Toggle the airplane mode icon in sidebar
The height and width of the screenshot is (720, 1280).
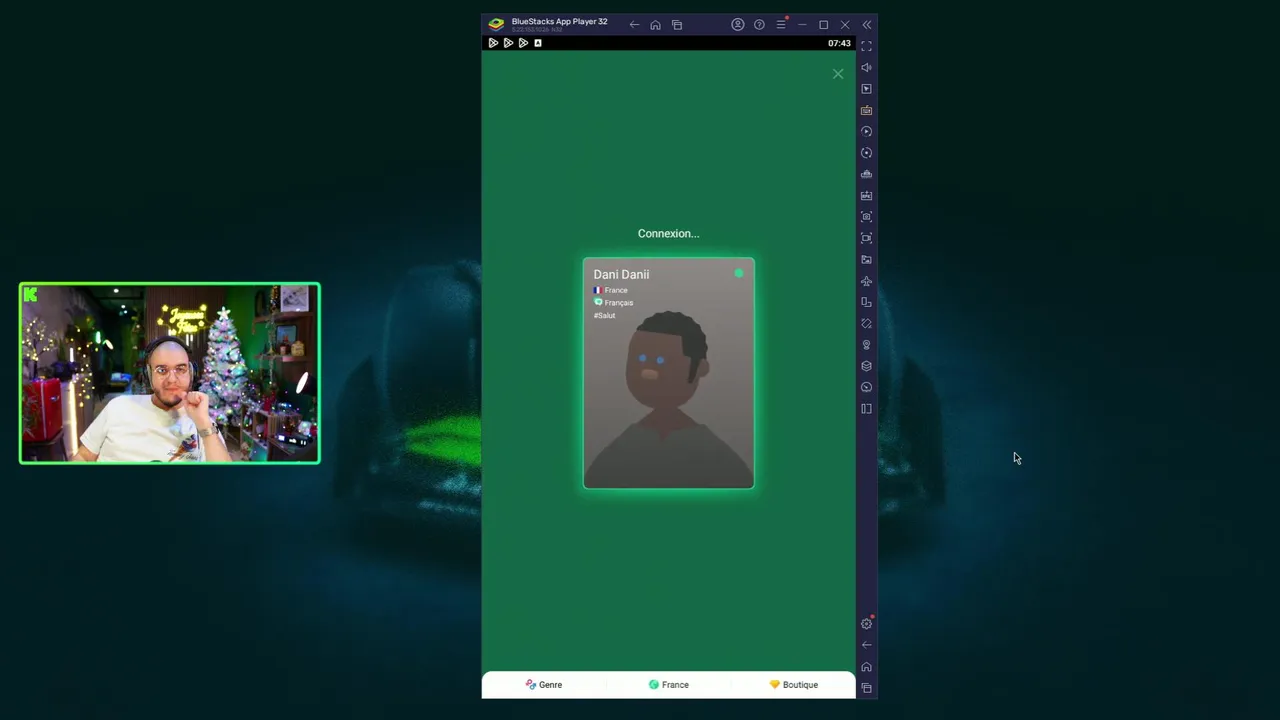[x=867, y=281]
